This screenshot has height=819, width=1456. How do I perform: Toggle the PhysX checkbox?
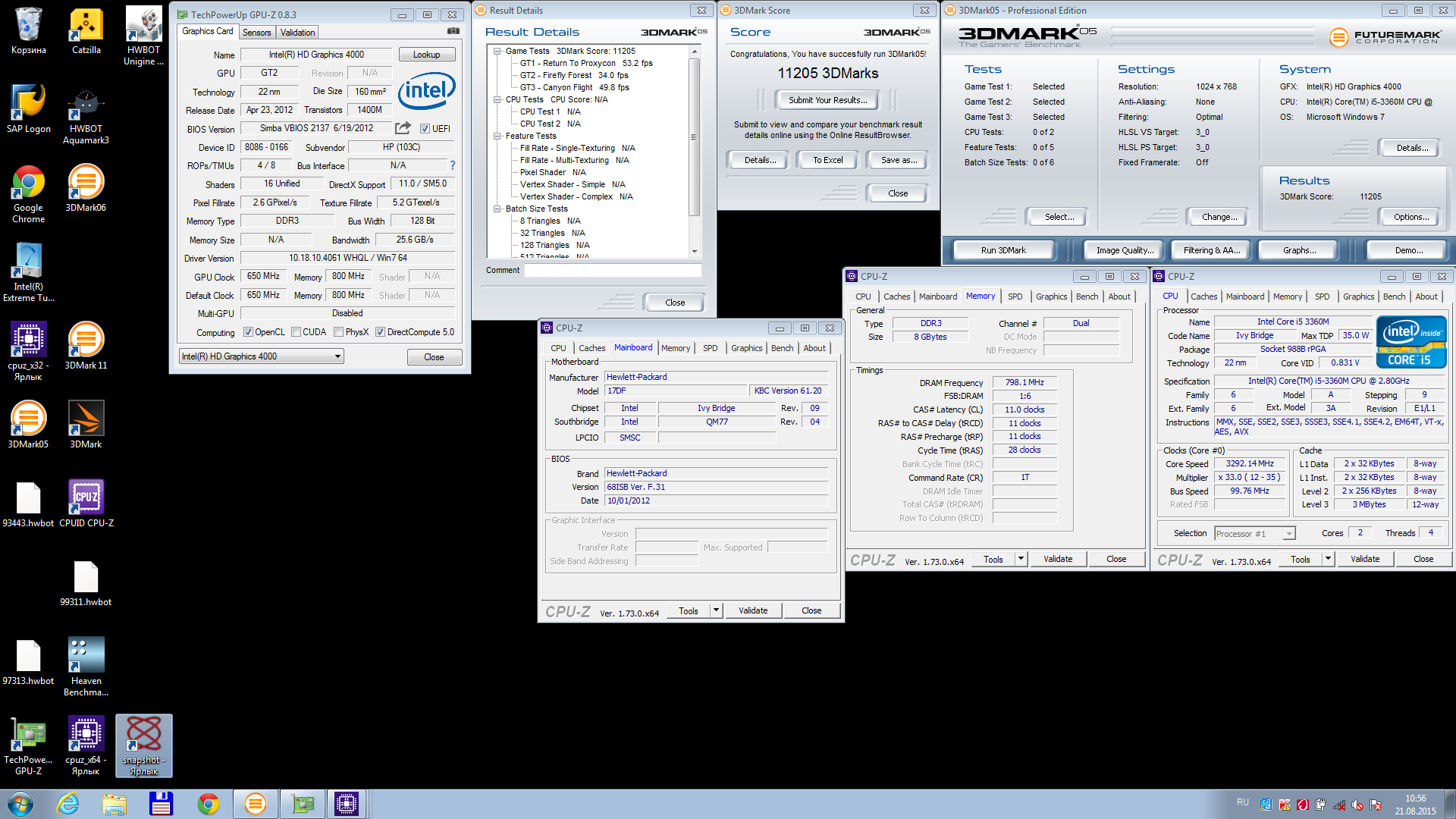pyautogui.click(x=339, y=332)
